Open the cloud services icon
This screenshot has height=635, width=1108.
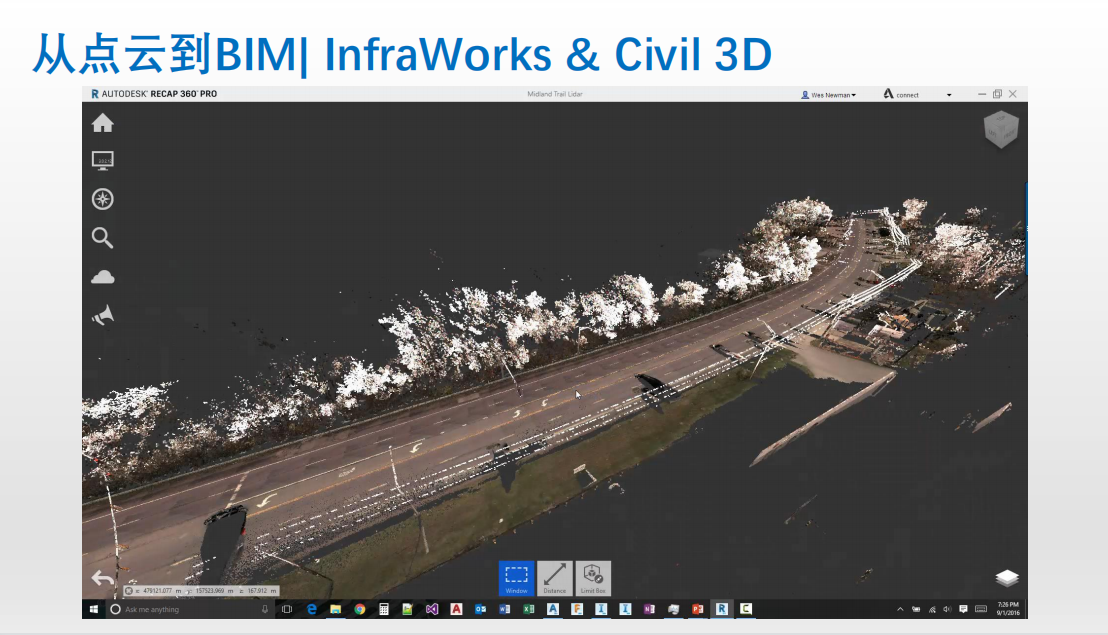(102, 277)
